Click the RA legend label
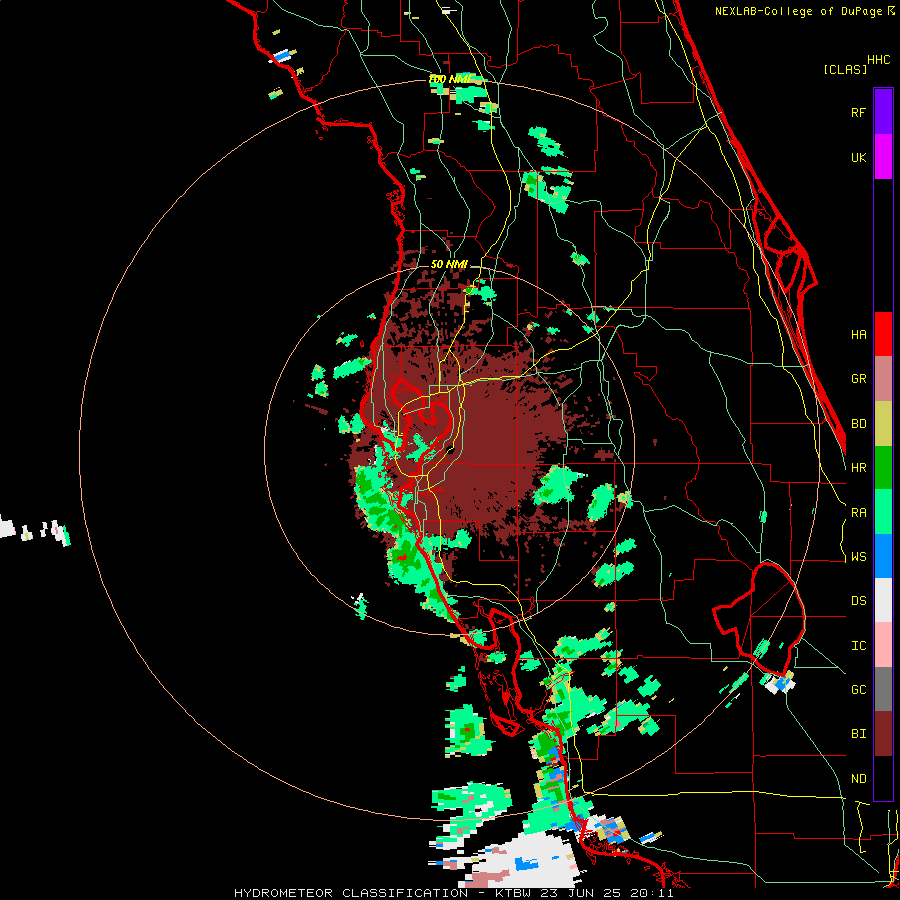900x900 pixels. pyautogui.click(x=858, y=513)
